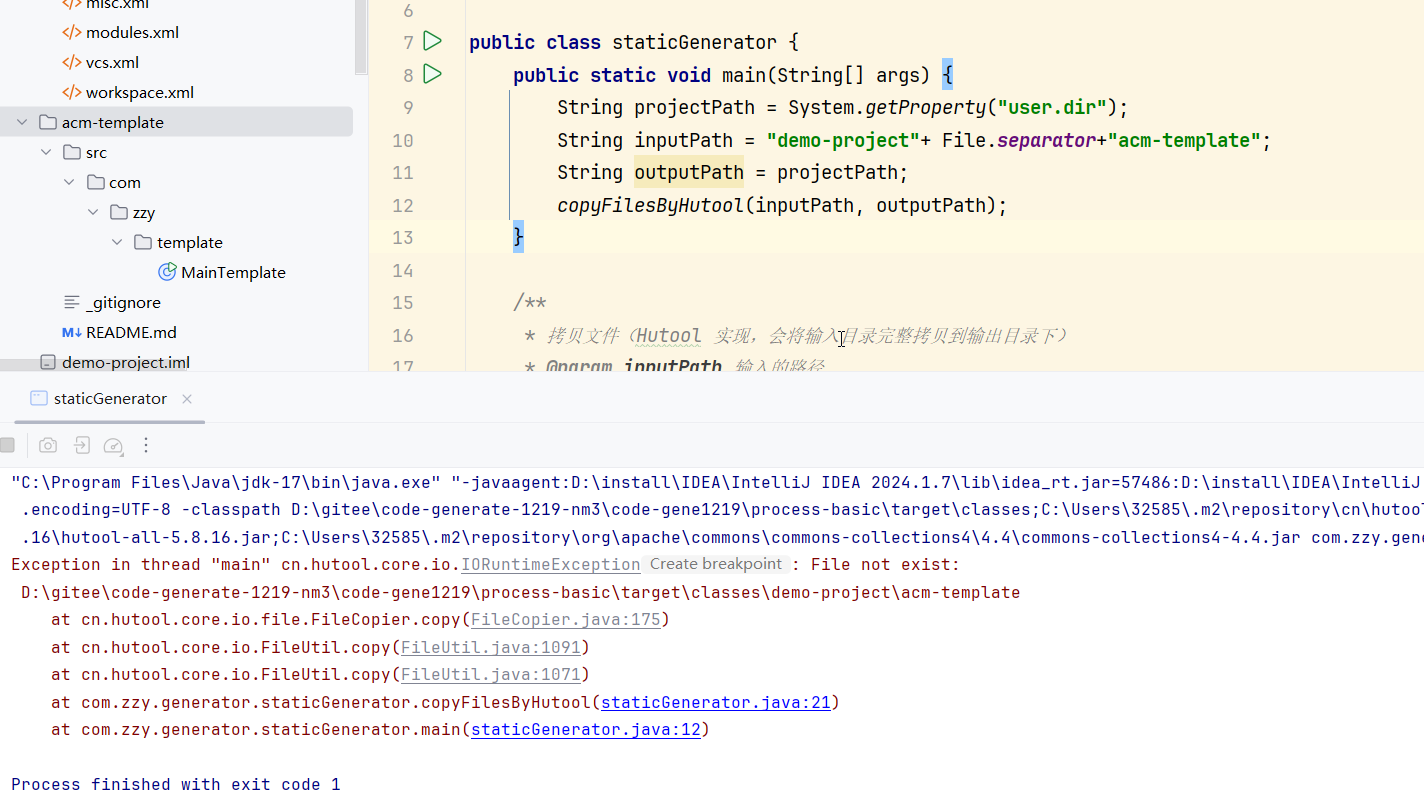Place cursor on highlighted outputPath variable
1424x810 pixels.
click(x=689, y=172)
